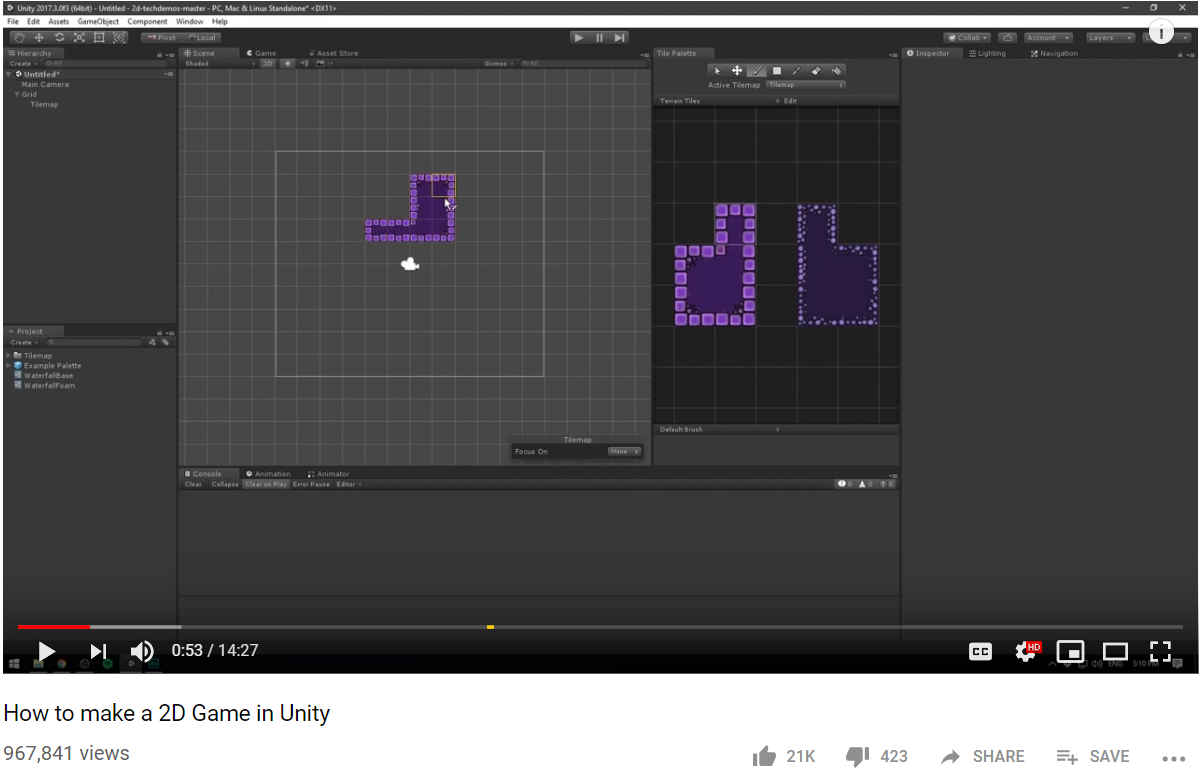Choose the Tile Palette move tool

[x=737, y=71]
